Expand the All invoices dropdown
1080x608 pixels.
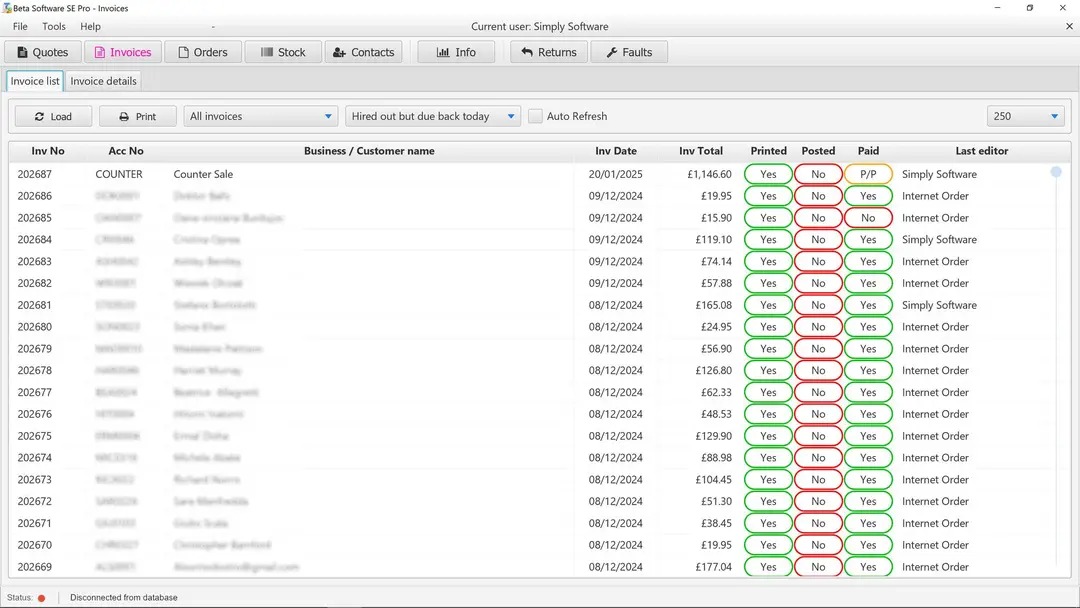coord(260,116)
